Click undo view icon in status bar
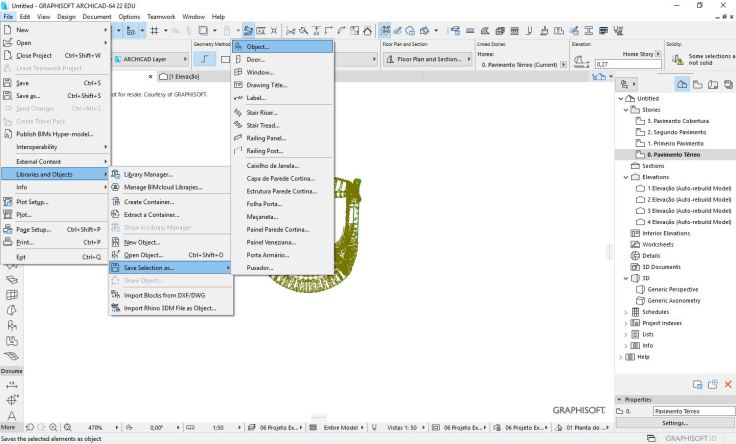Viewport: 736px width, 444px height. pyautogui.click(x=30, y=428)
